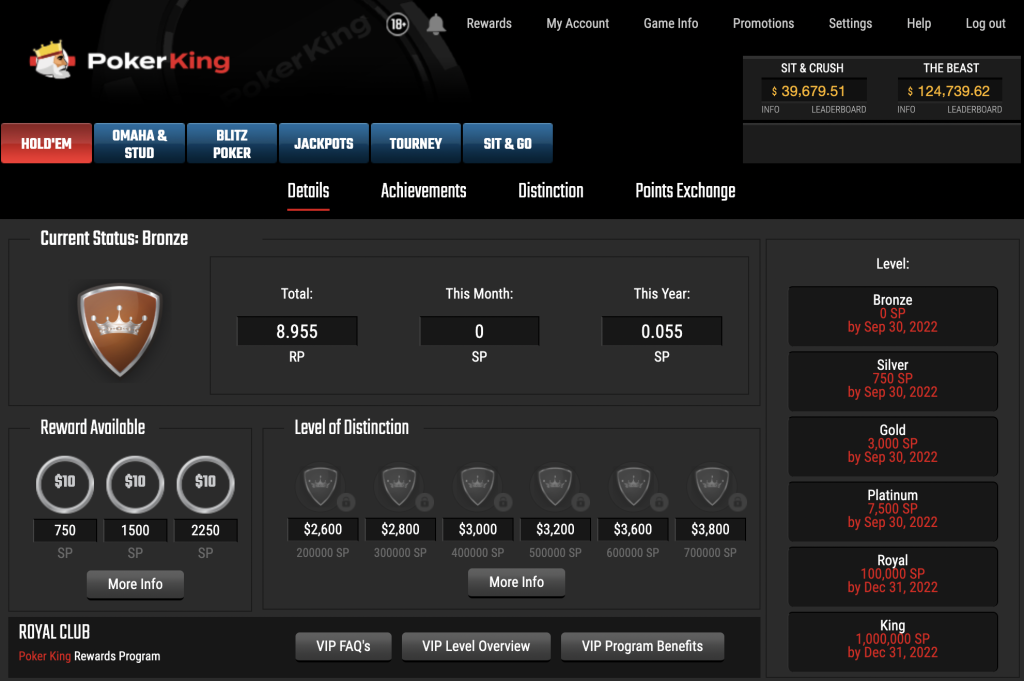
Task: Open the Rewards menu
Action: pyautogui.click(x=489, y=24)
